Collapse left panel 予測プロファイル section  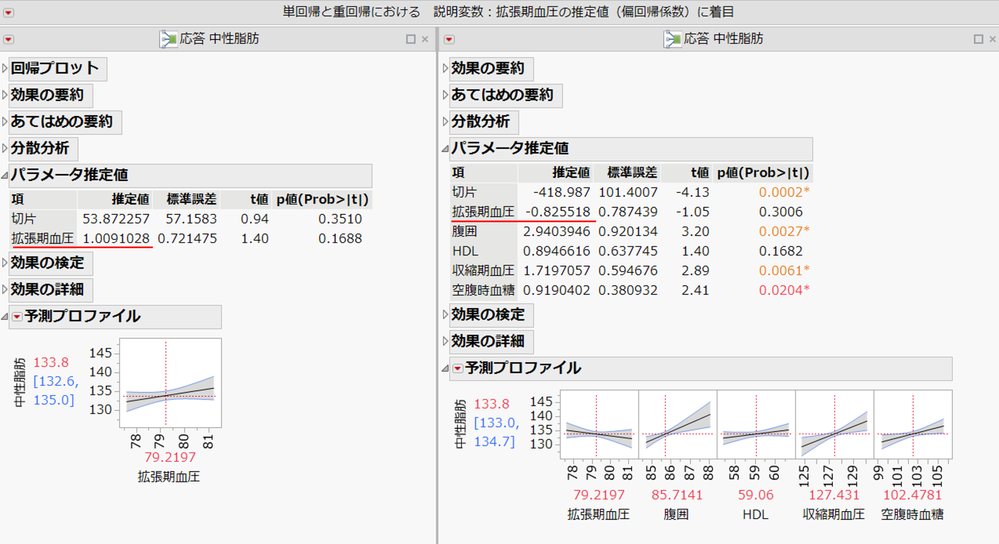tap(4, 317)
